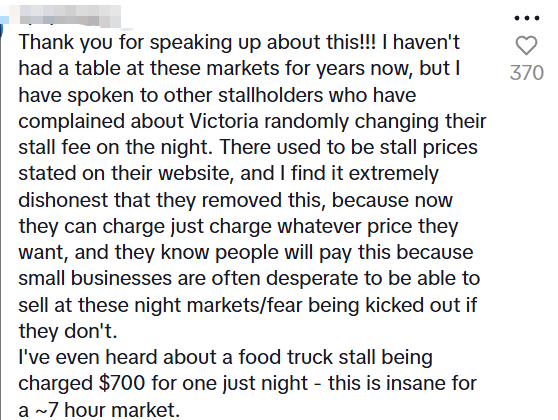This screenshot has width=558, height=420.
Task: Like the comment with the heart icon
Action: pos(526,46)
